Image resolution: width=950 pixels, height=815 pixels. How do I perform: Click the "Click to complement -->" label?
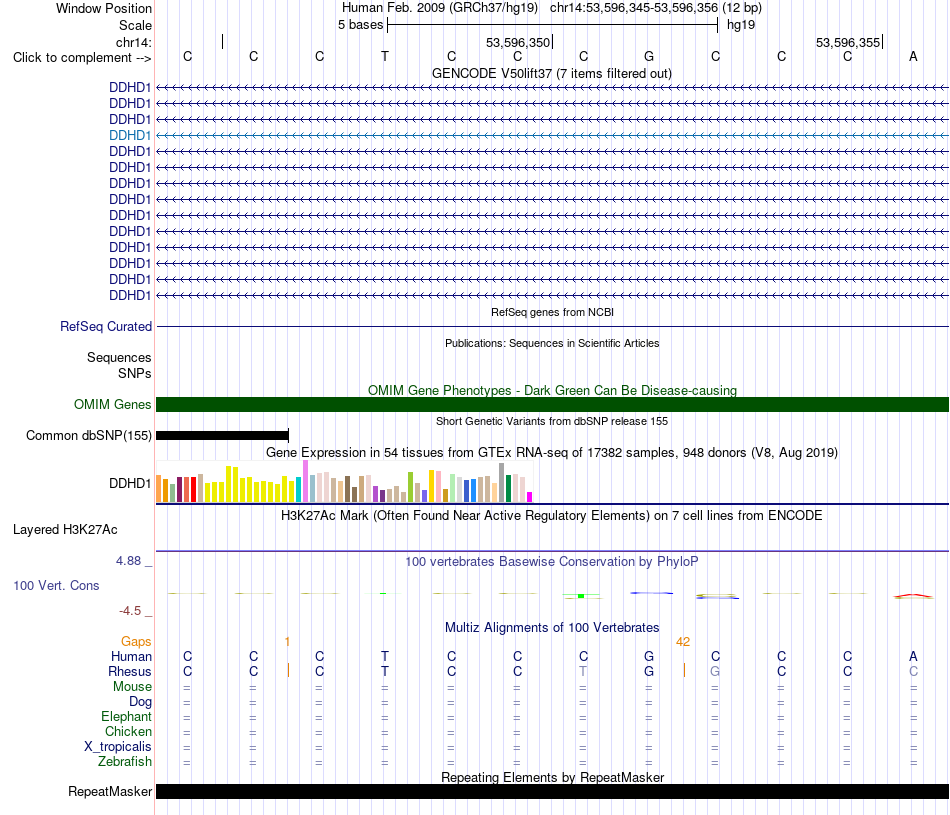[82, 58]
